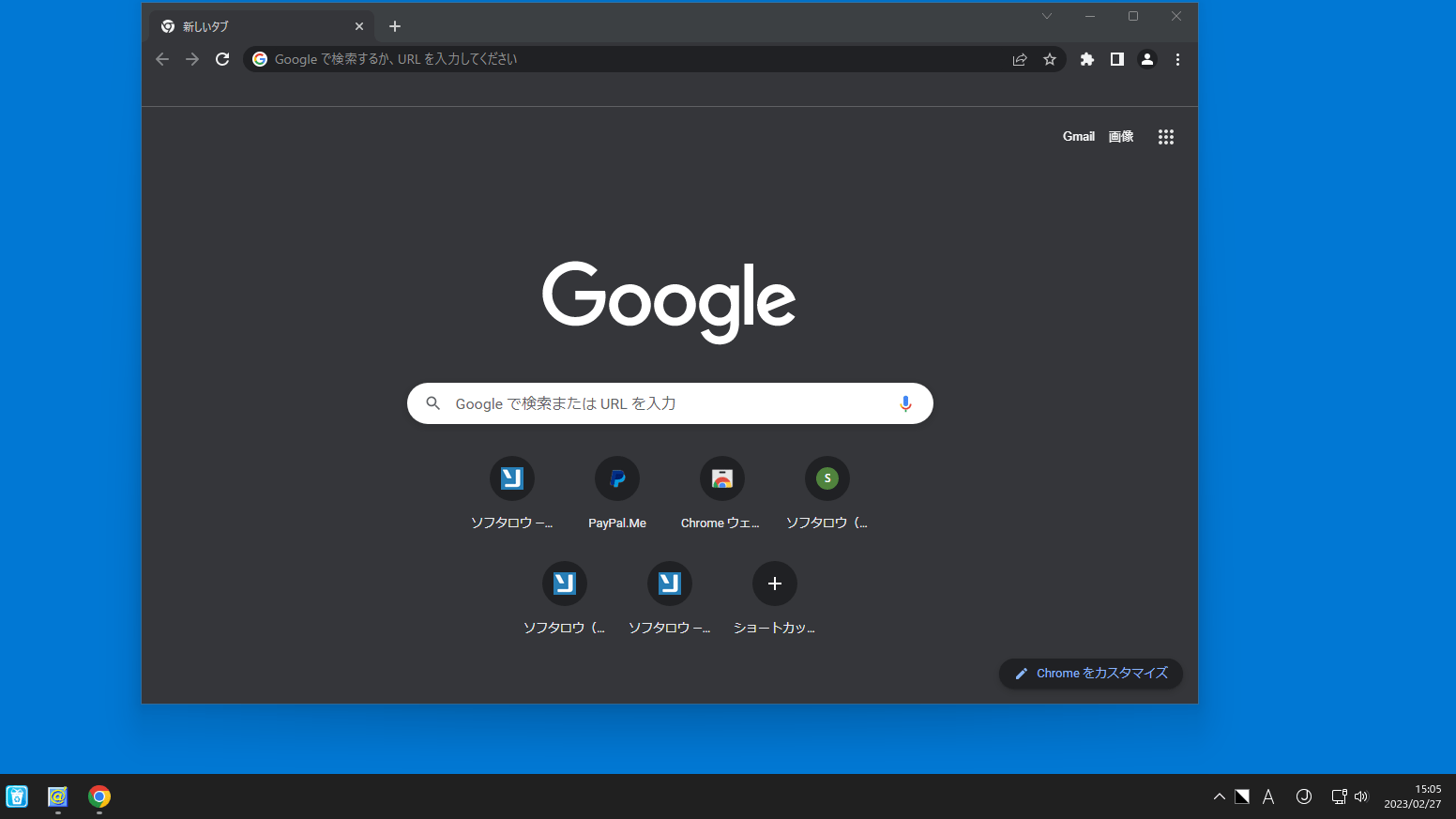Viewport: 1456px width, 819px height.
Task: Open the 画像 images link
Action: click(1121, 137)
